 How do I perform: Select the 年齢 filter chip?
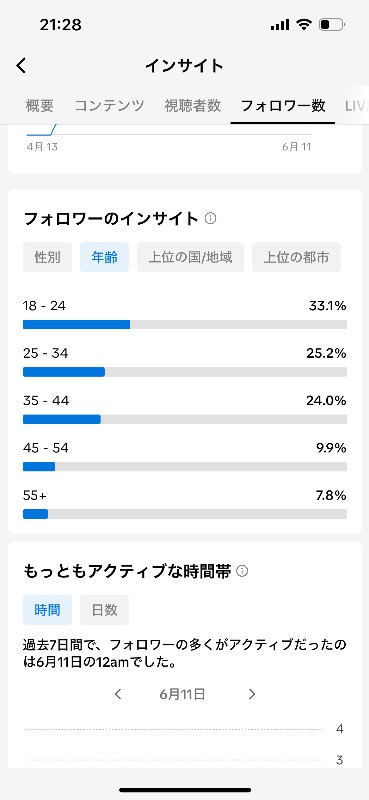105,257
